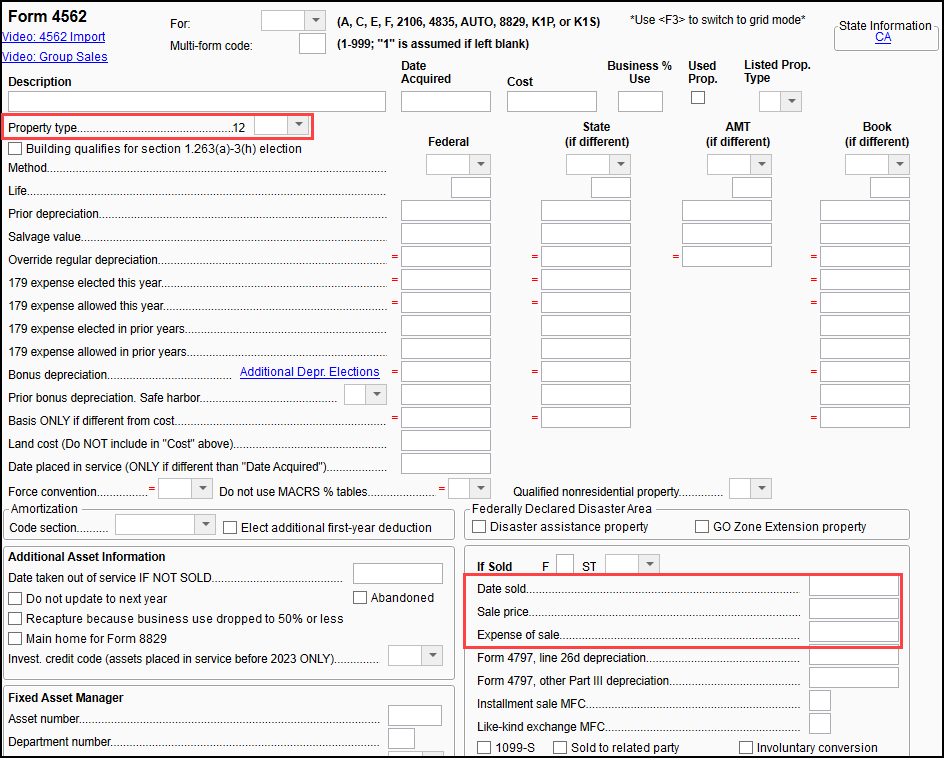The image size is (944, 758).
Task: Click the AMT Prior depreciation field
Action: tap(727, 211)
